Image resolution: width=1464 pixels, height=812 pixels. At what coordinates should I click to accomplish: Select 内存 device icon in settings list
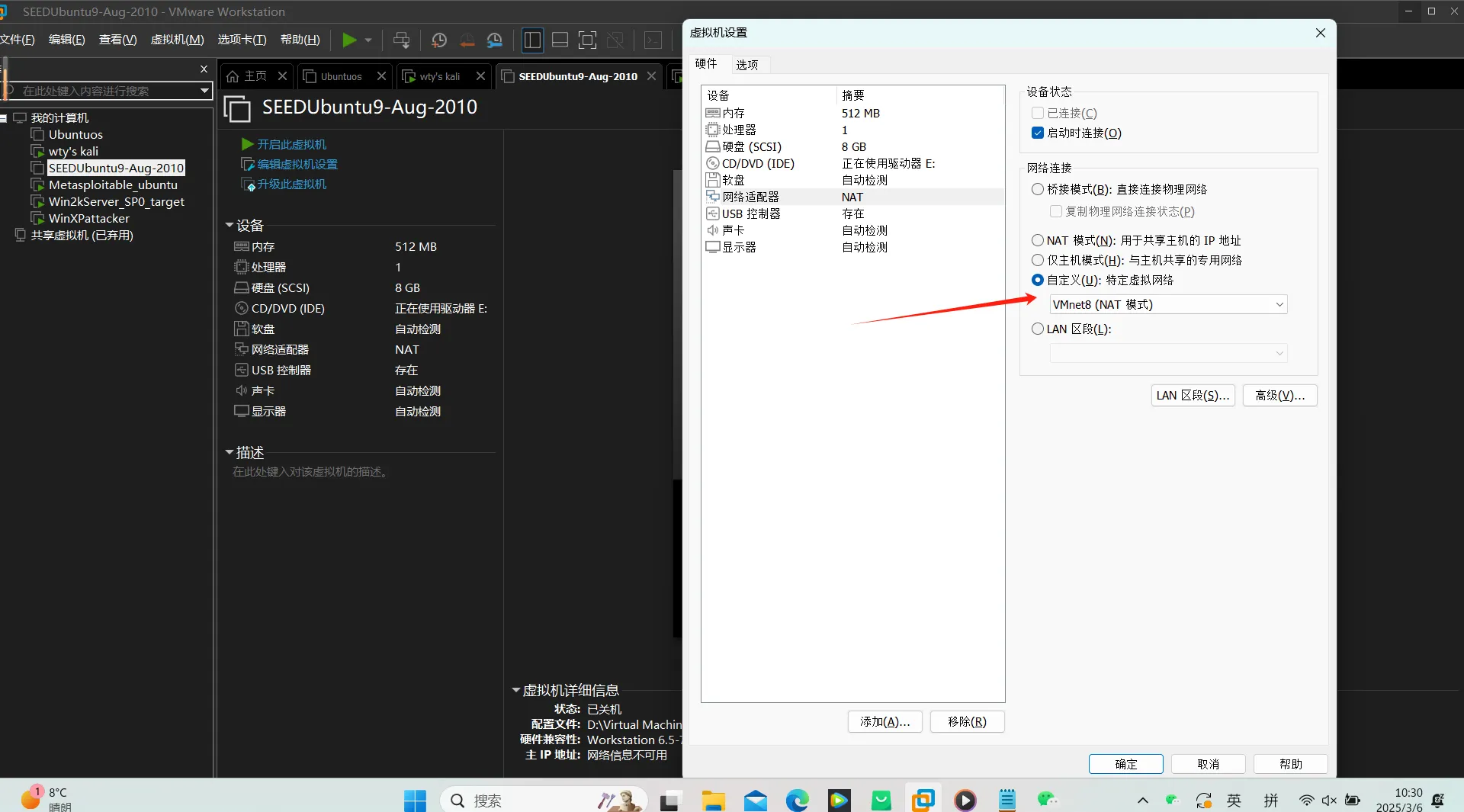(x=713, y=113)
